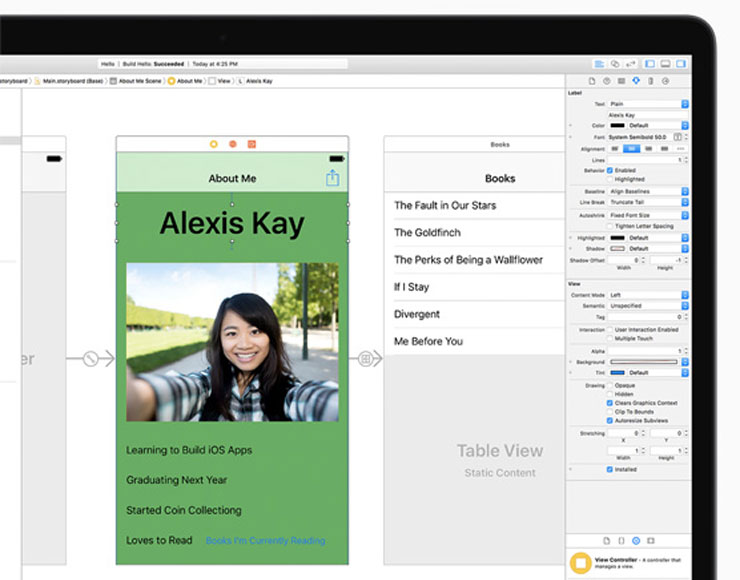The width and height of the screenshot is (740, 580).
Task: Open the Size inspector ruler icon
Action: [x=650, y=81]
